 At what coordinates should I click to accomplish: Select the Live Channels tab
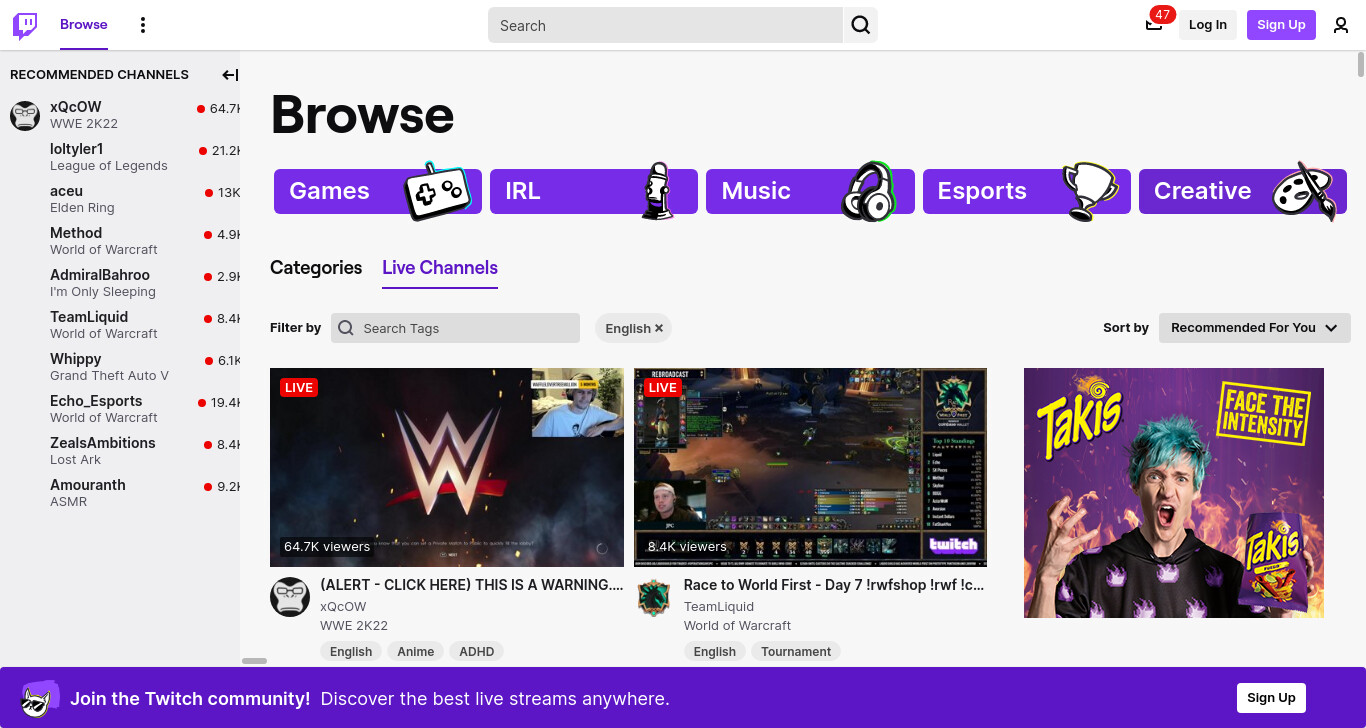440,268
